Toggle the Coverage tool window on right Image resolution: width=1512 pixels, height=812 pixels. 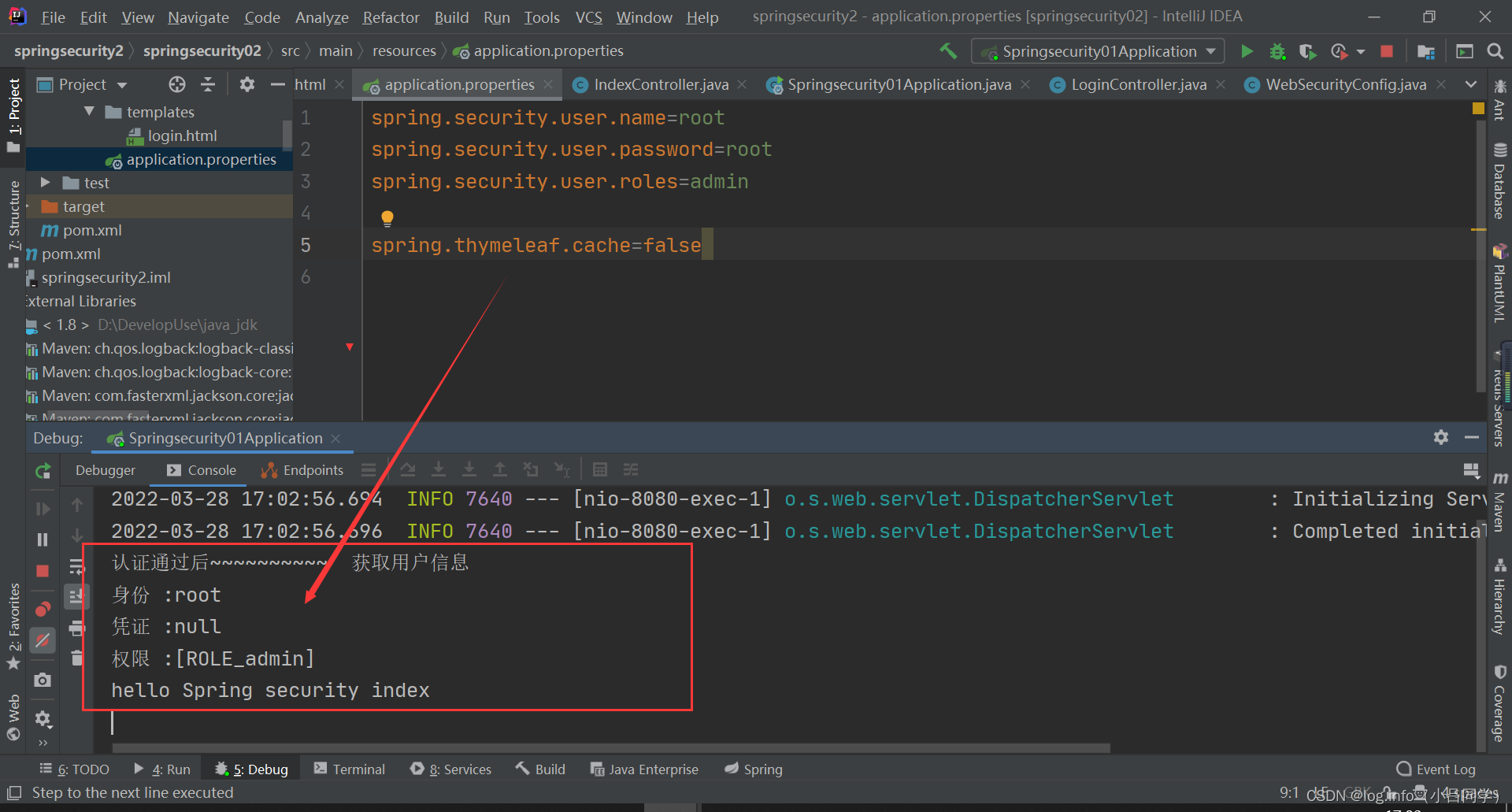tap(1499, 705)
